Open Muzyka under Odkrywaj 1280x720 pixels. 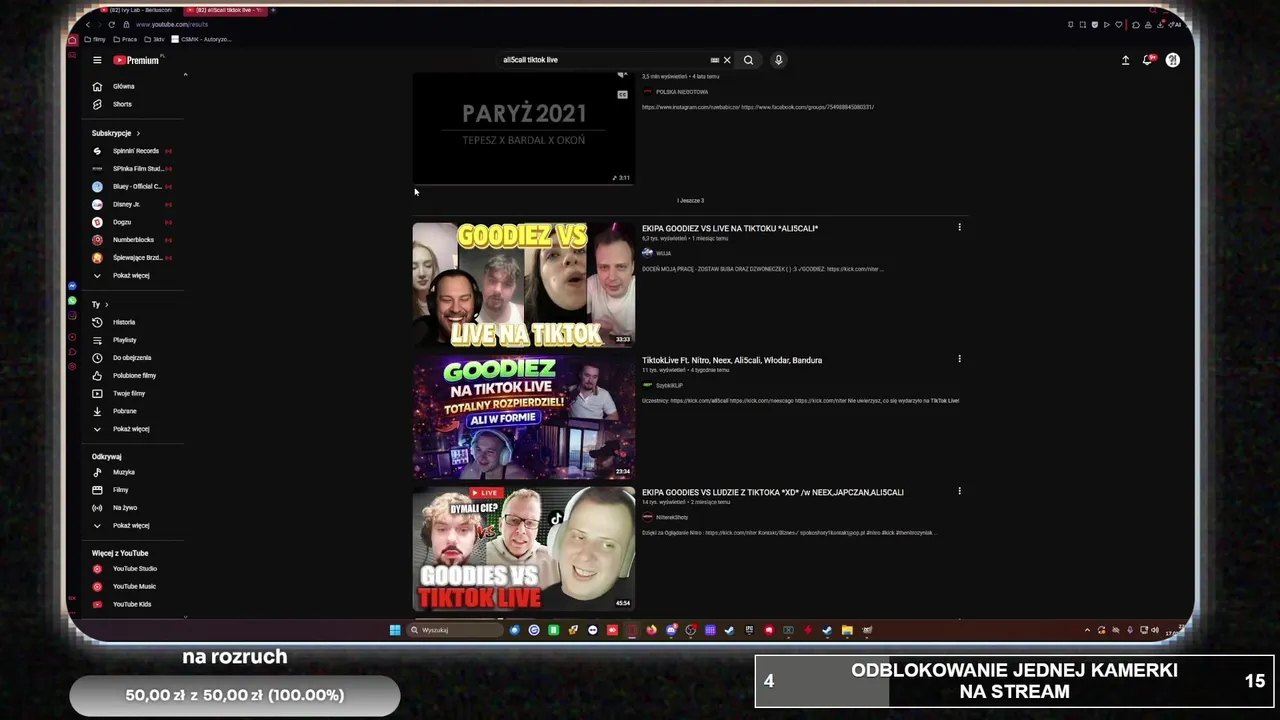click(x=124, y=472)
